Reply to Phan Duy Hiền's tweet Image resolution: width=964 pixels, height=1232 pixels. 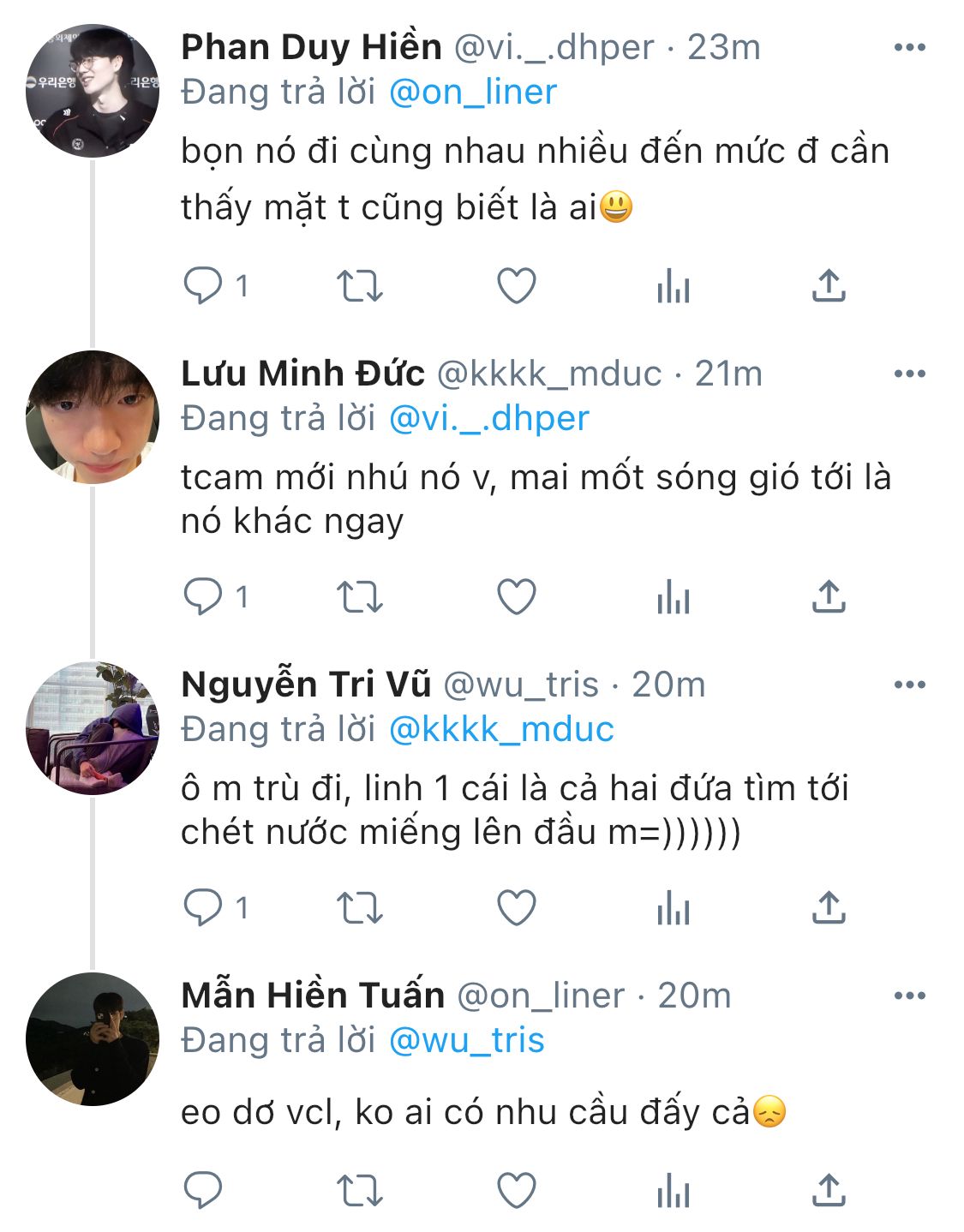203,286
